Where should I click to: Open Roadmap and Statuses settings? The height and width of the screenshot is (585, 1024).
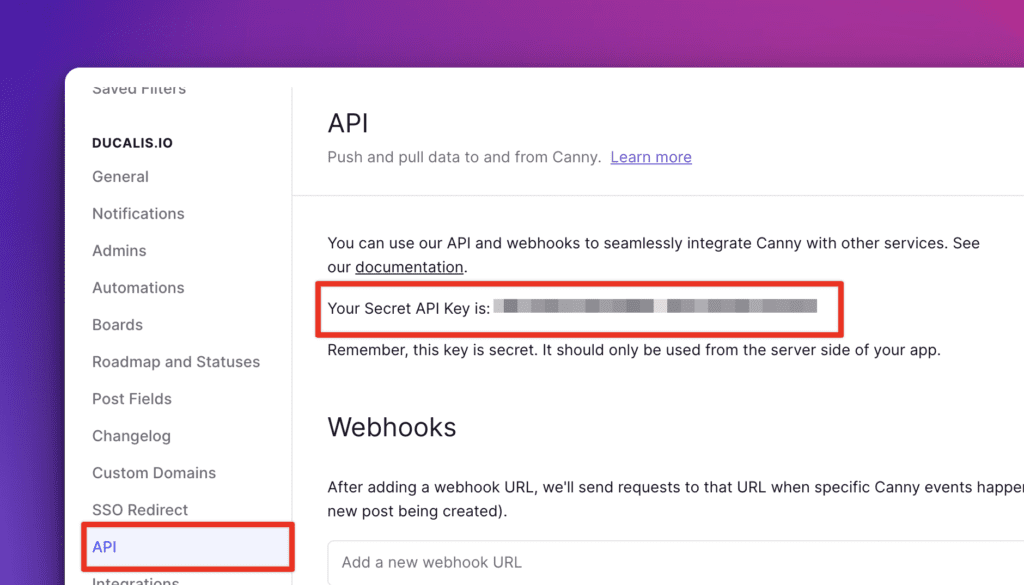pyautogui.click(x=176, y=361)
